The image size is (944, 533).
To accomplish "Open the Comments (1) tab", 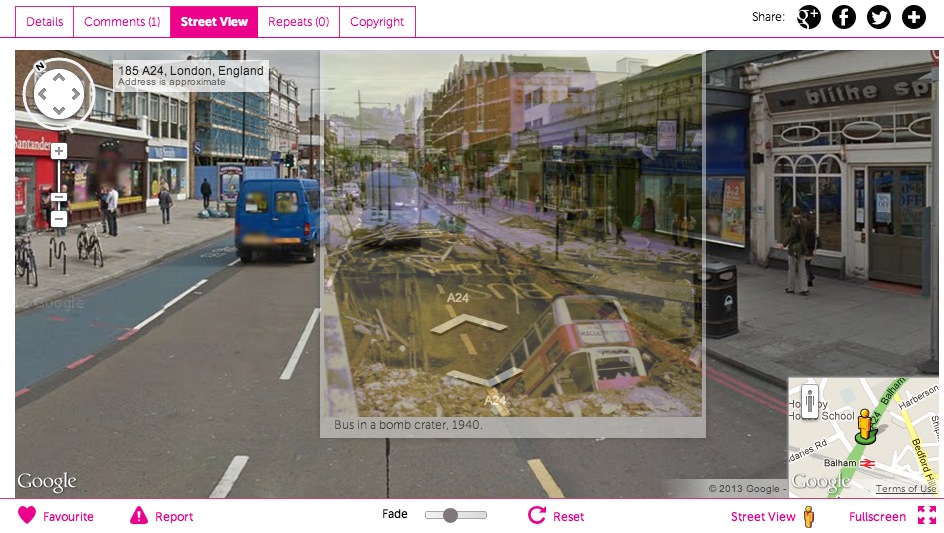I will coord(122,22).
